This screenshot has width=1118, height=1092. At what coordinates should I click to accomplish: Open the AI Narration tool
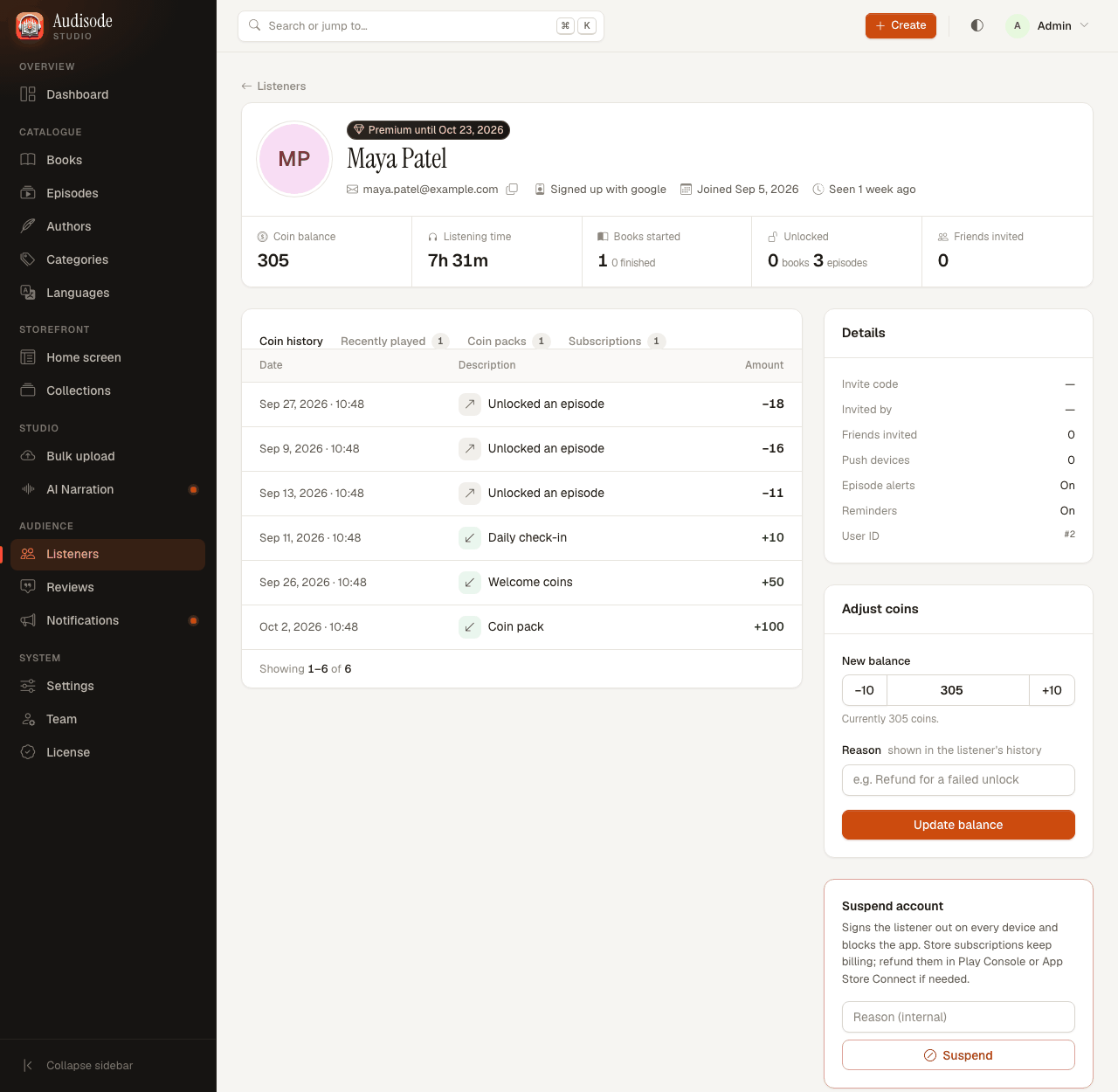(108, 489)
